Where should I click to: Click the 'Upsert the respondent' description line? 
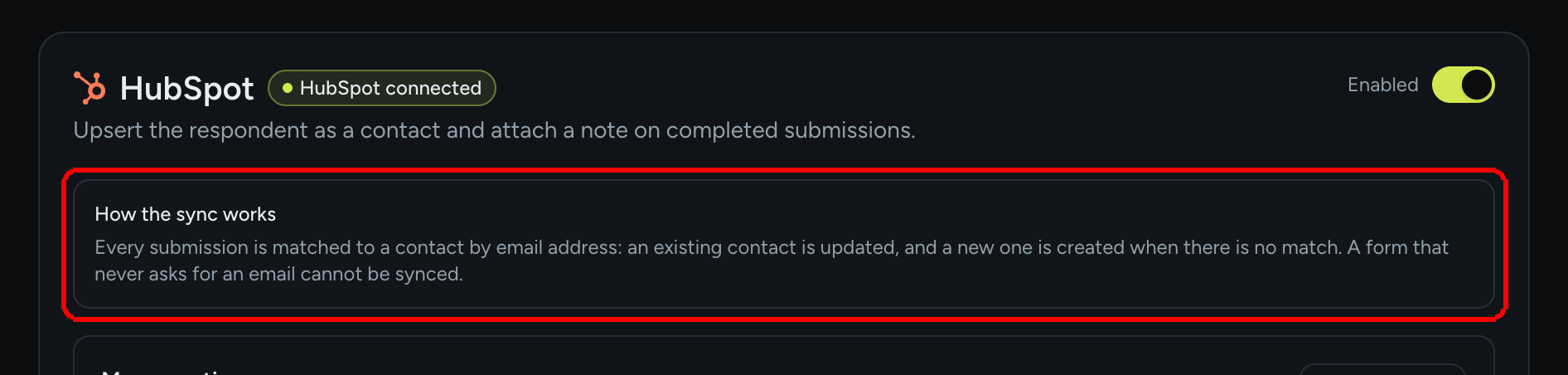pos(494,130)
